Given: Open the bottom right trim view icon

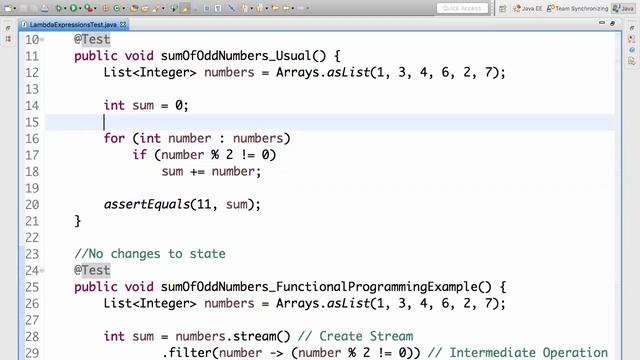Looking at the screenshot, I should tap(632, 62).
